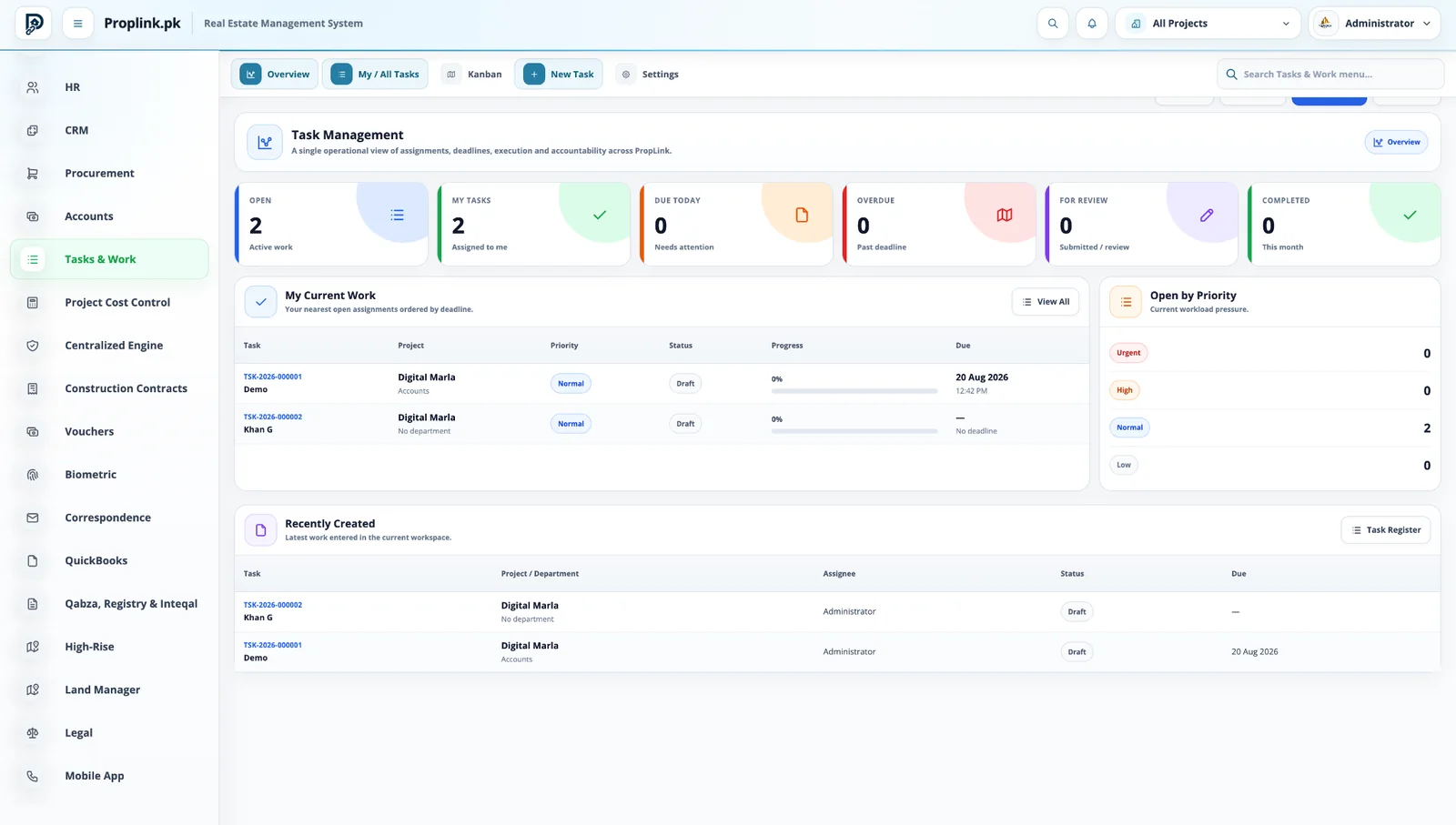Open the global search magnifier icon
Image resolution: width=1456 pixels, height=825 pixels.
(x=1053, y=24)
